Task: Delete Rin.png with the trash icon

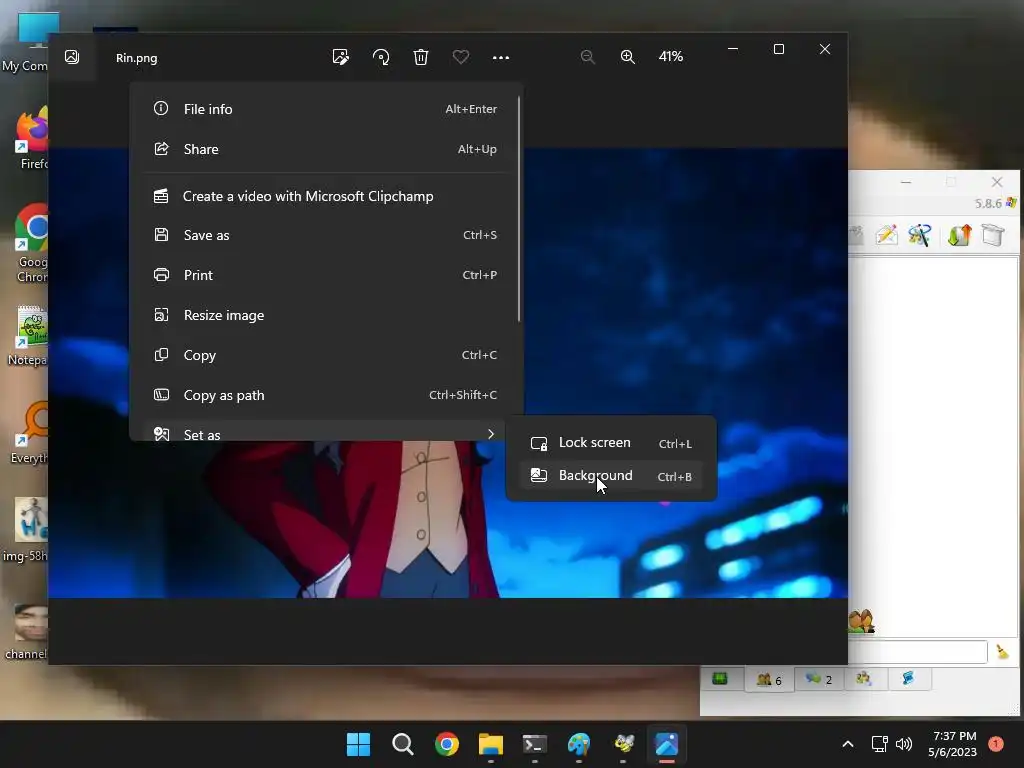Action: (x=421, y=57)
